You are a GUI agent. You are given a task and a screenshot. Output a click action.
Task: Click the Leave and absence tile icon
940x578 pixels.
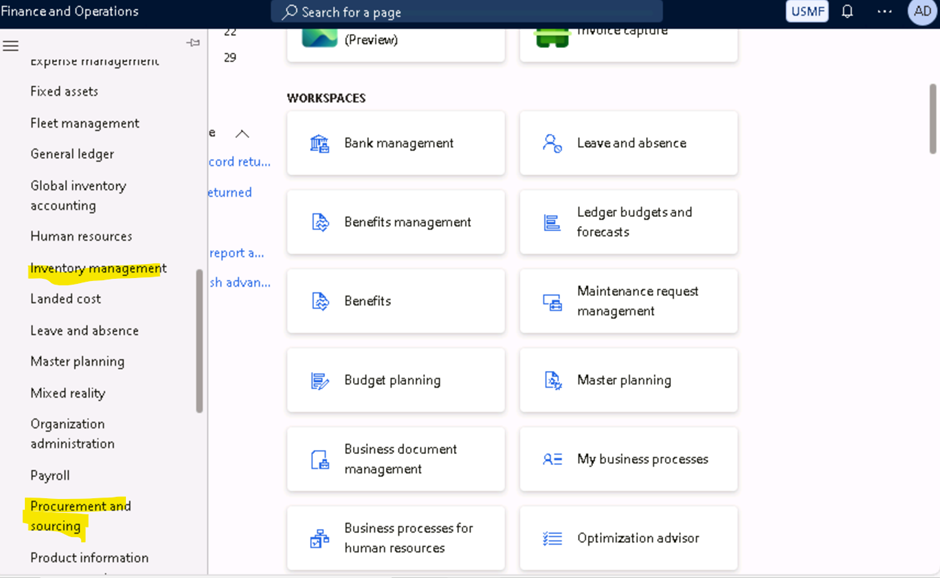(x=552, y=143)
